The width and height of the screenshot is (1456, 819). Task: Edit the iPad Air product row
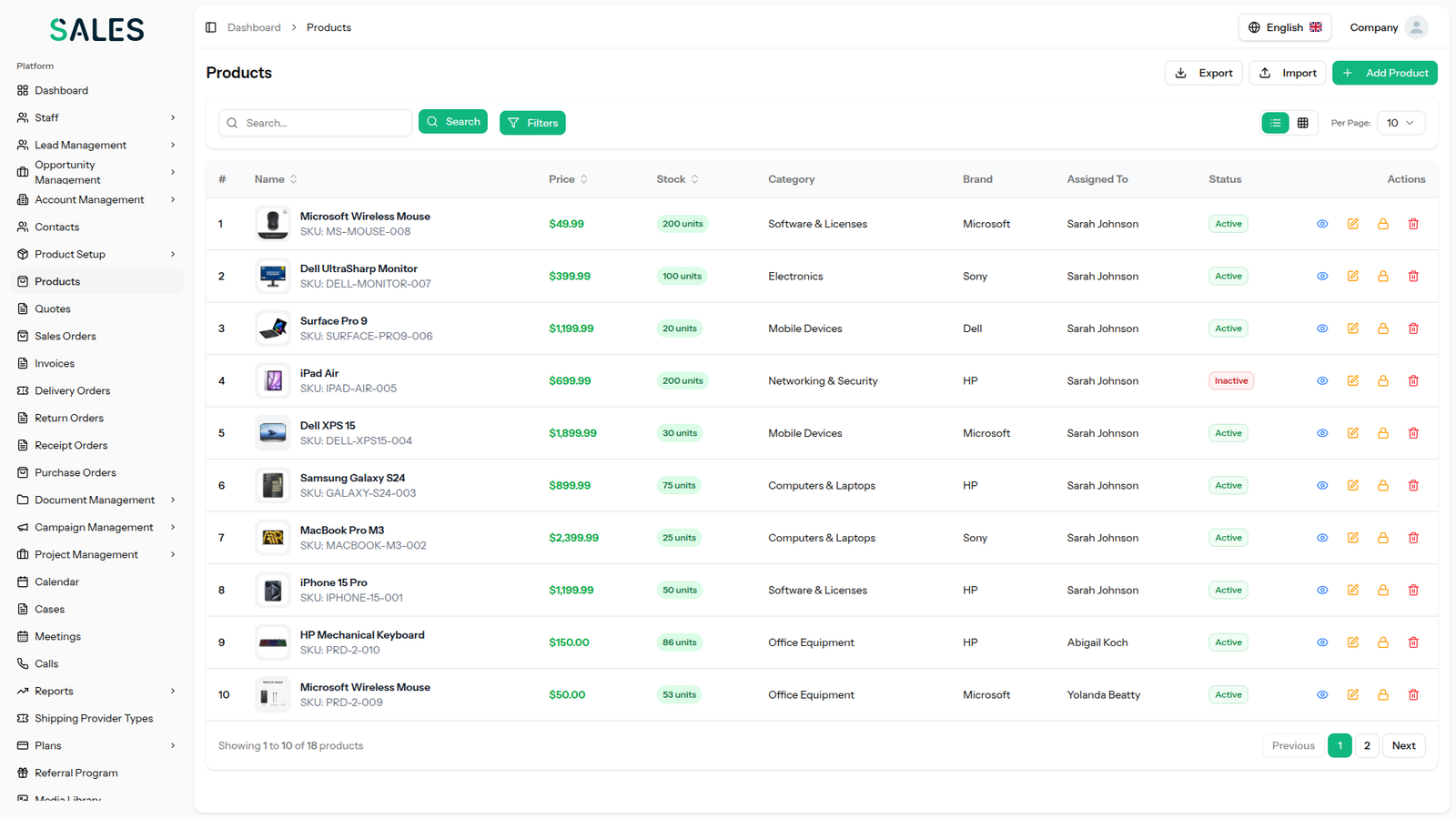tap(1352, 380)
